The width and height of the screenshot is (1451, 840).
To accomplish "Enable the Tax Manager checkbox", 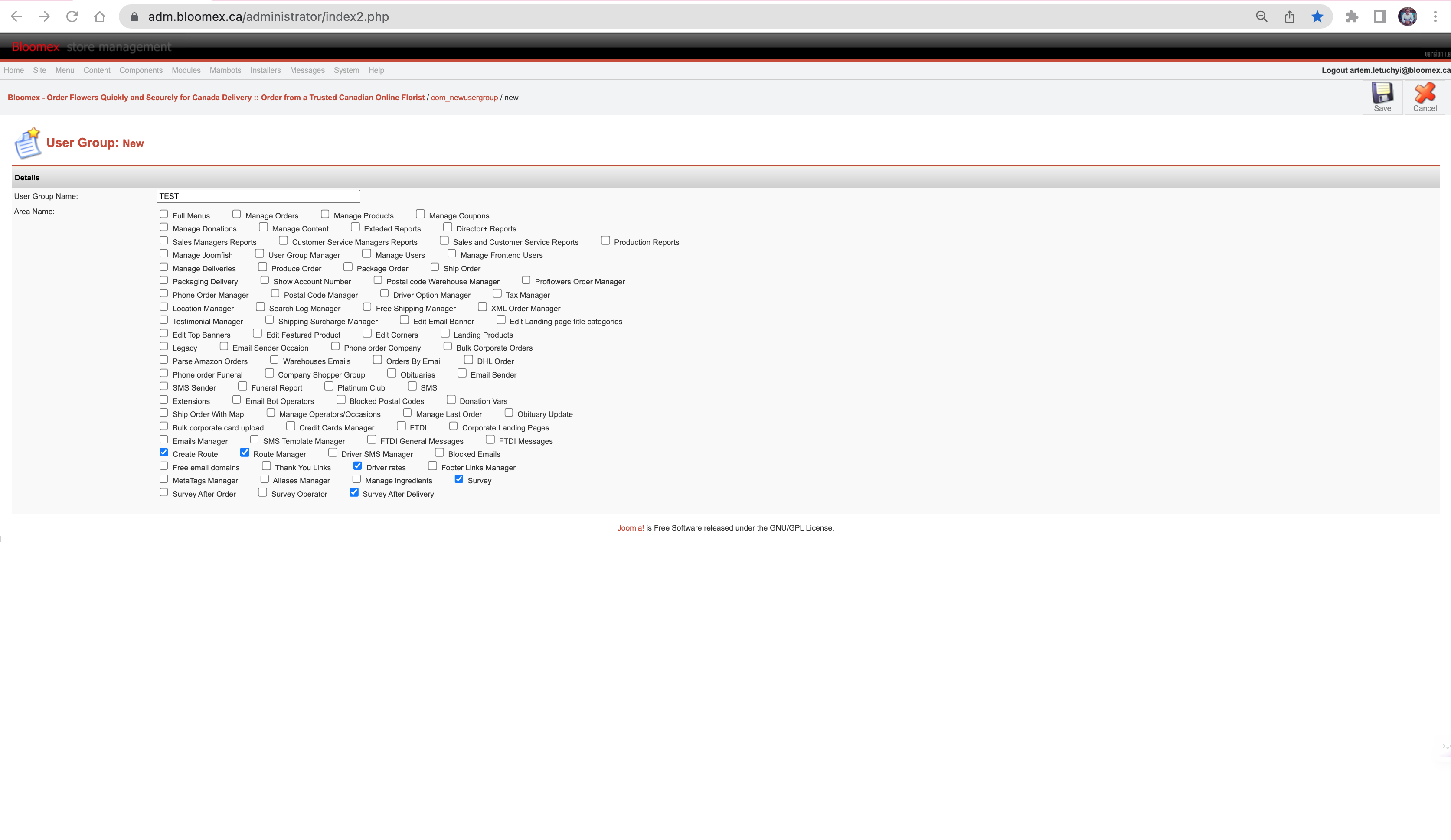I will pyautogui.click(x=497, y=293).
